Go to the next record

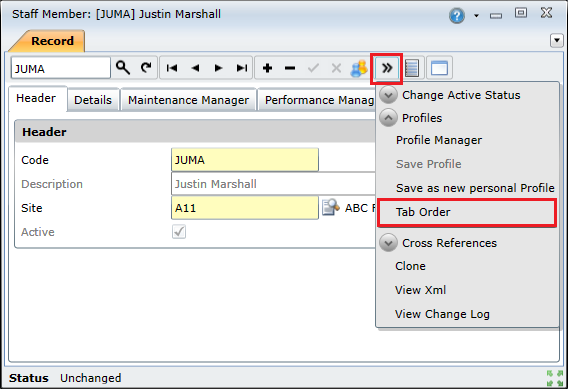218,68
